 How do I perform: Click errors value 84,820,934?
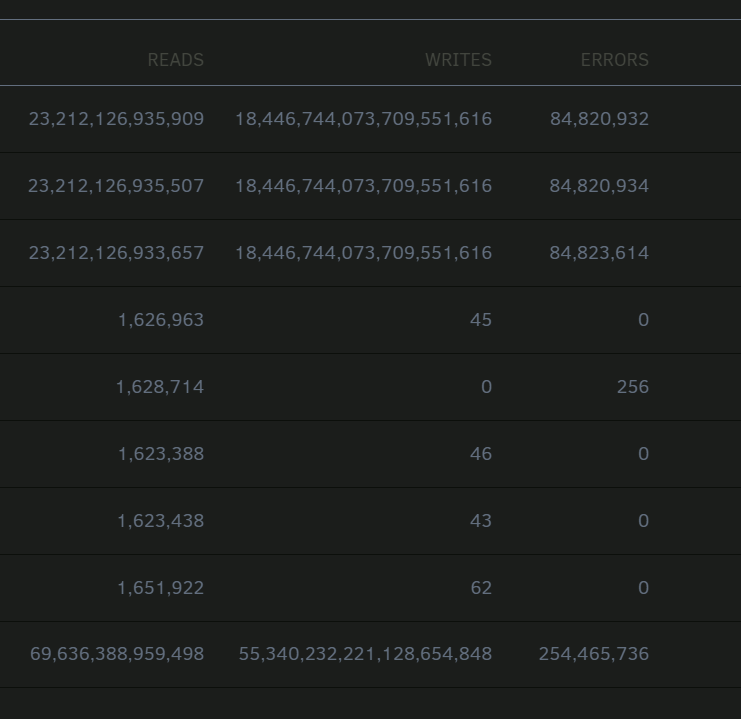(599, 186)
